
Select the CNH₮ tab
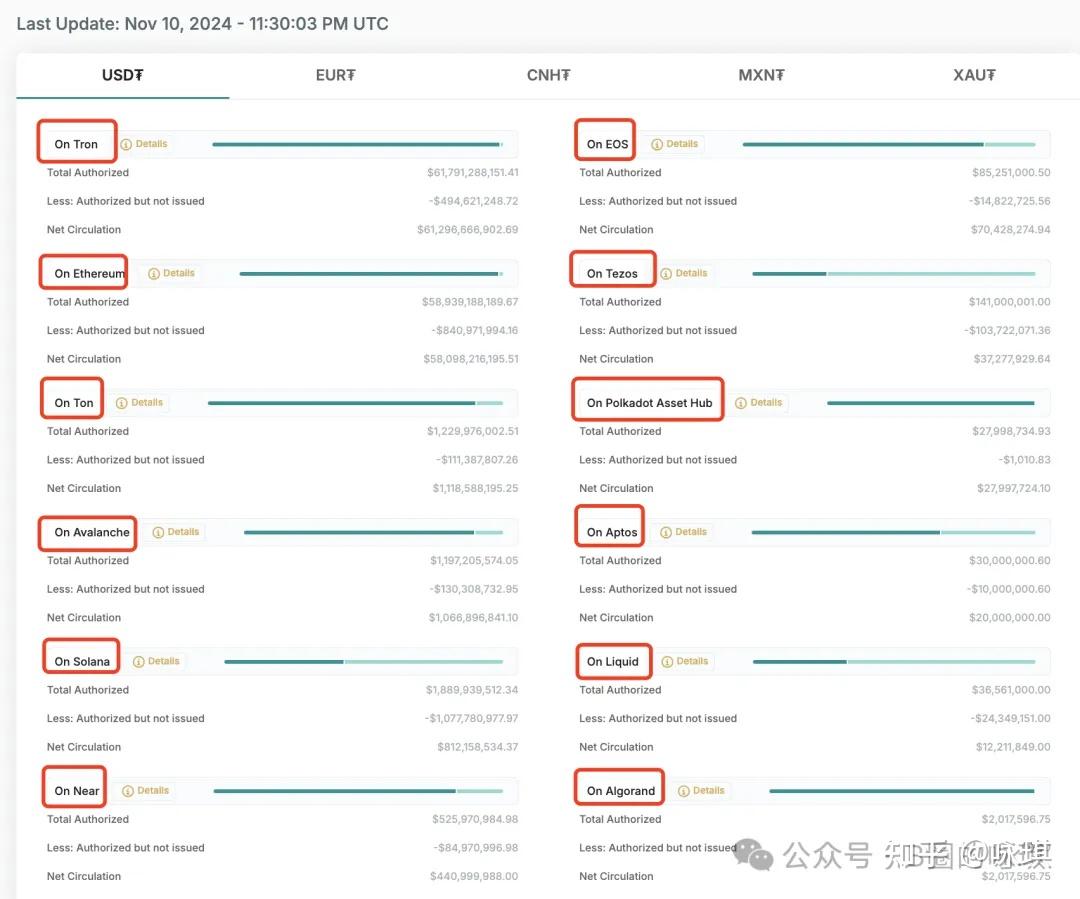coord(548,75)
